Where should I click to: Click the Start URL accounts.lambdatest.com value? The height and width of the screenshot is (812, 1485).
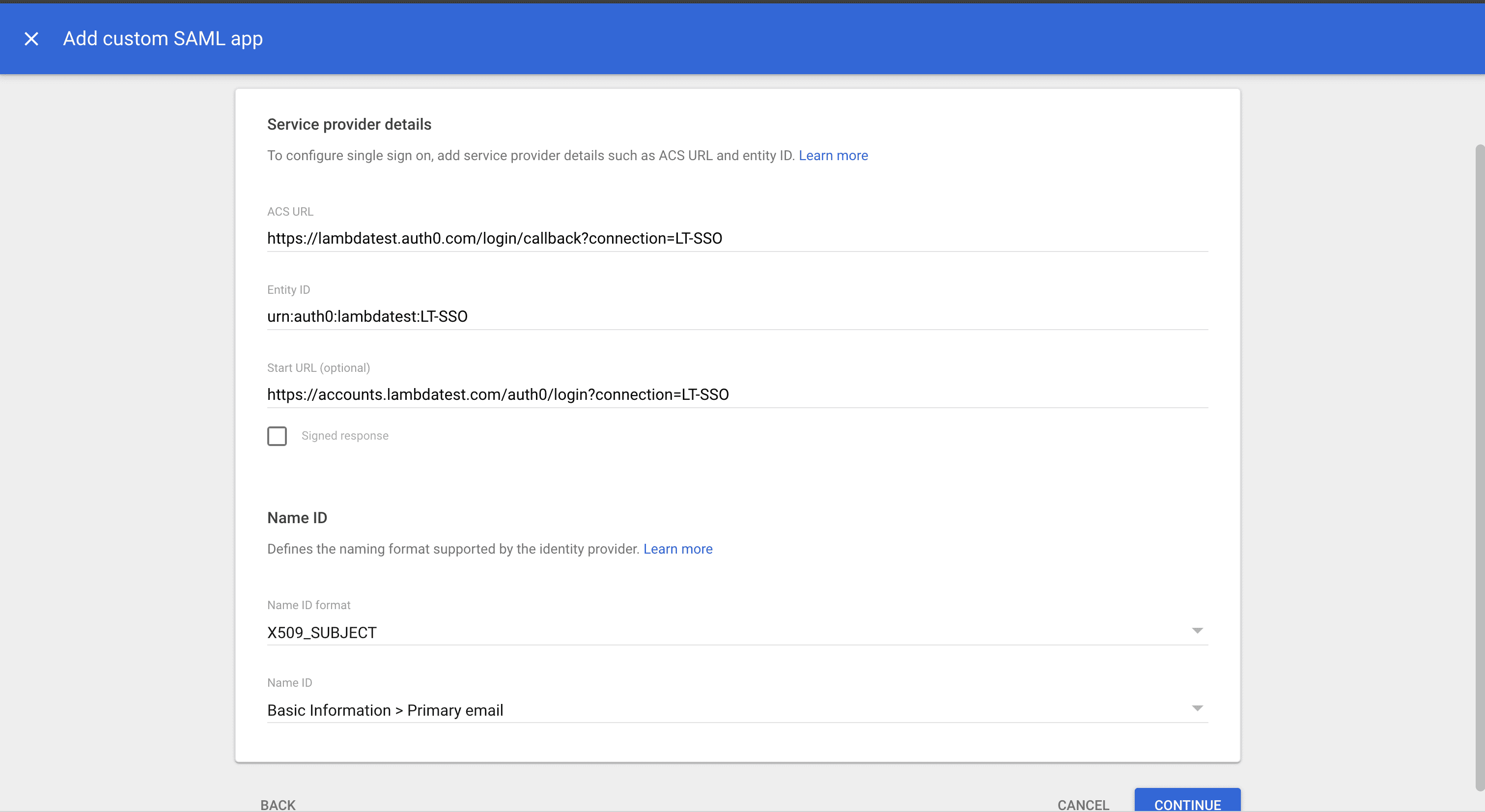(x=498, y=394)
